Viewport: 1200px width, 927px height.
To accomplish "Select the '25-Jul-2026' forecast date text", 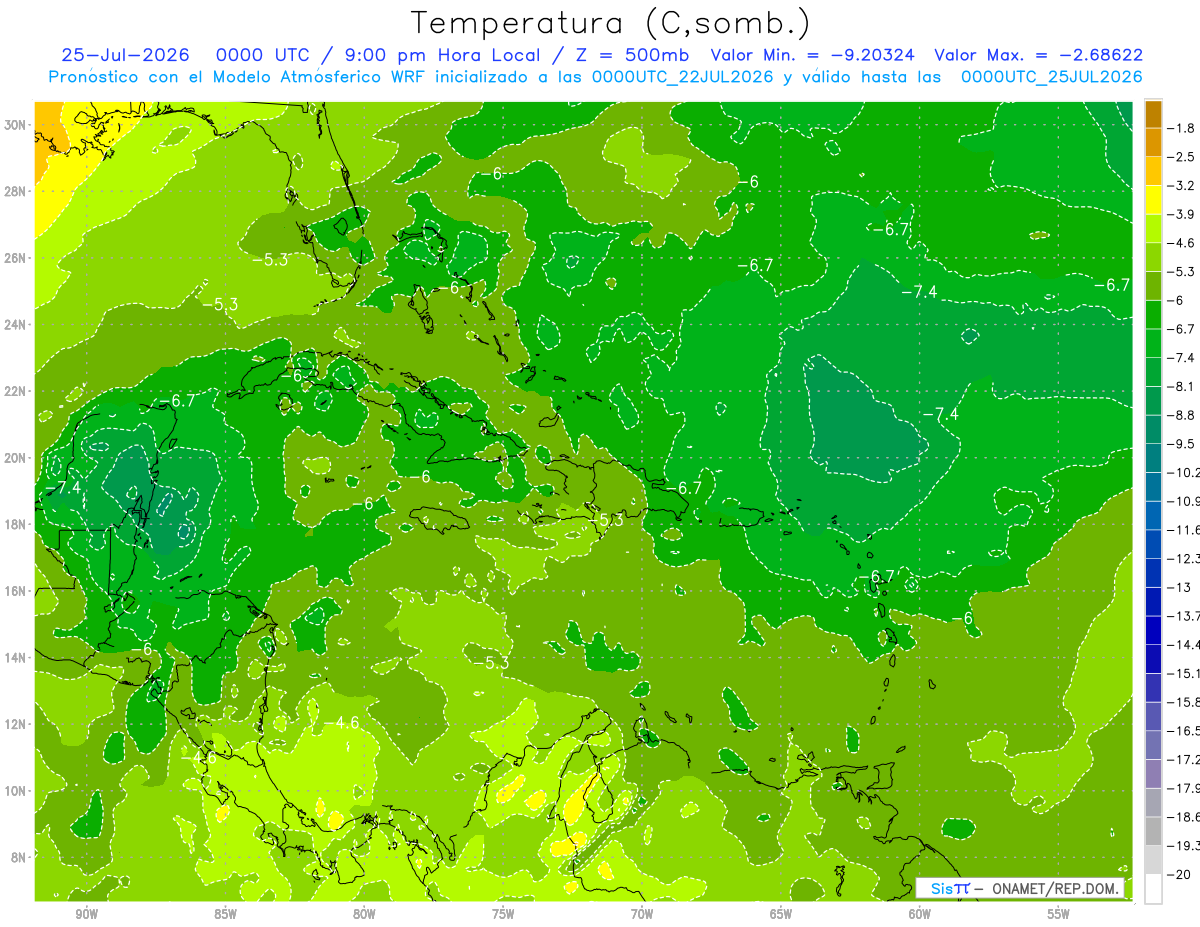I will click(125, 55).
